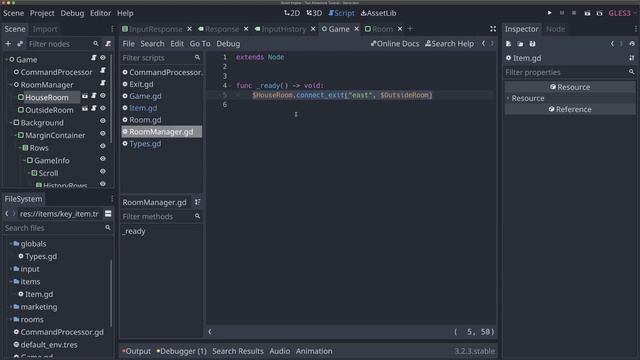The height and width of the screenshot is (360, 640).
Task: Play the project
Action: click(550, 13)
